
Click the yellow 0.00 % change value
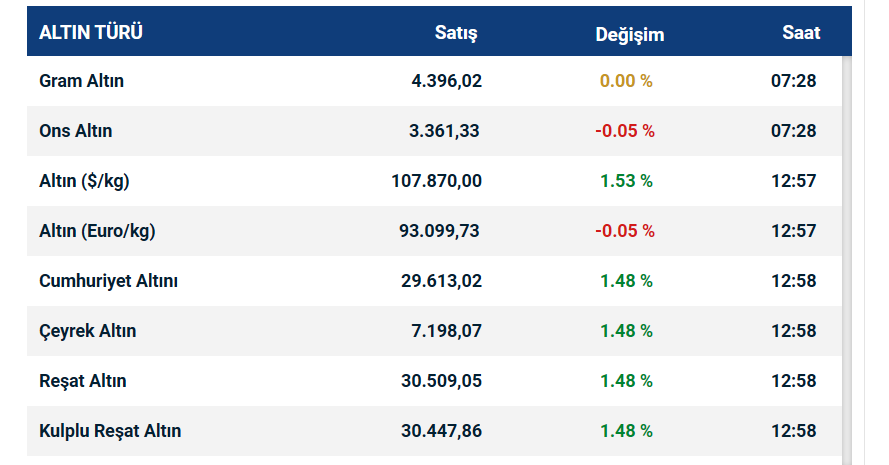click(x=626, y=81)
